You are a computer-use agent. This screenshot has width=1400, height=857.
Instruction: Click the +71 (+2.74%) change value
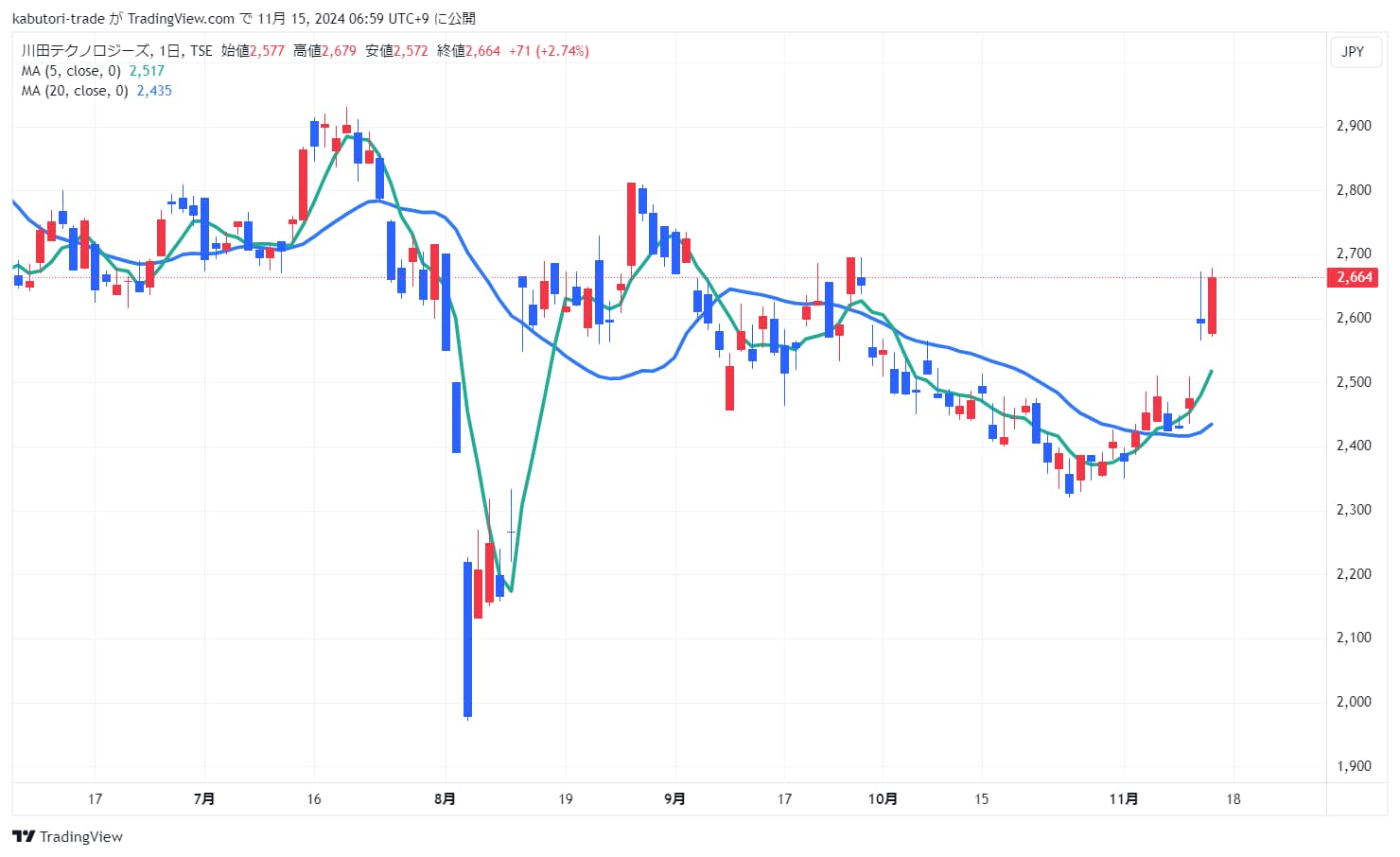click(x=549, y=50)
